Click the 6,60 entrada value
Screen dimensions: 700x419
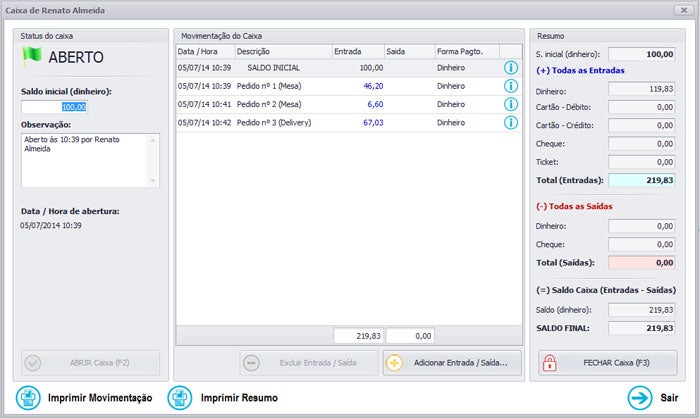(x=375, y=104)
